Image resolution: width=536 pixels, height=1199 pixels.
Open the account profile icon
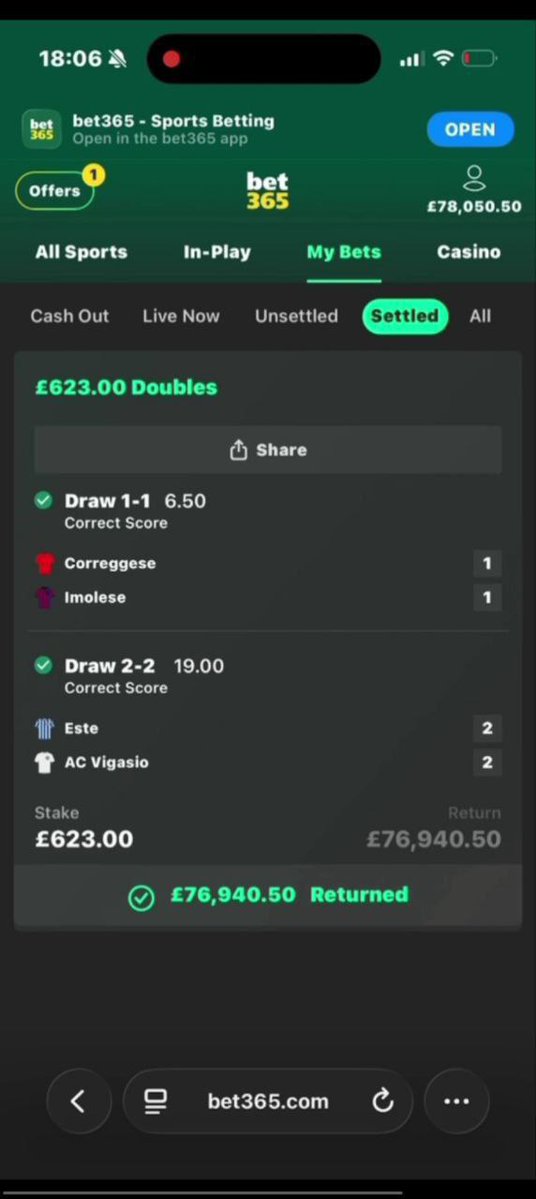pyautogui.click(x=474, y=178)
